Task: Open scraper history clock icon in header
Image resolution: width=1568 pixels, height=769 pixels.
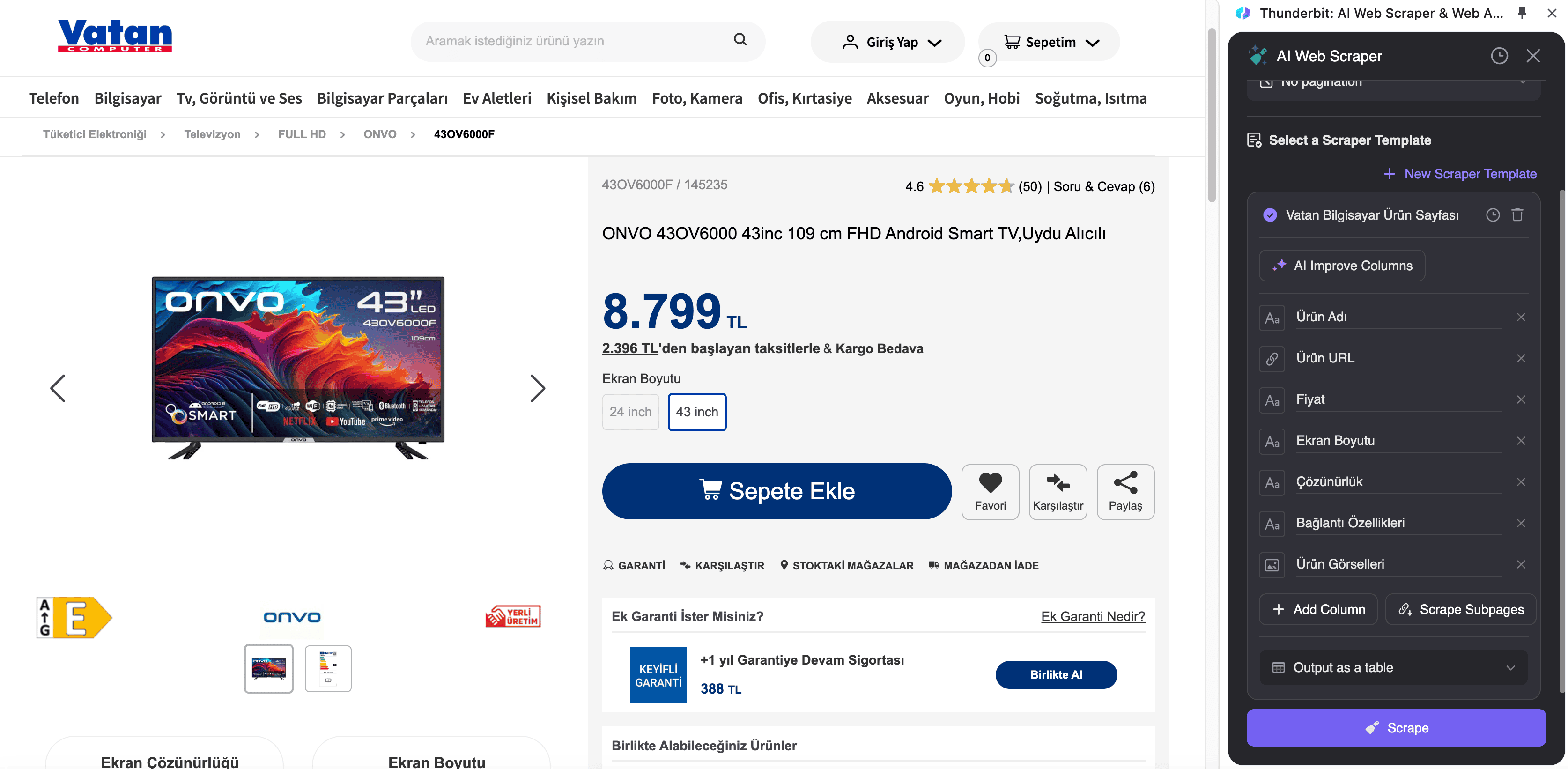Action: tap(1499, 56)
